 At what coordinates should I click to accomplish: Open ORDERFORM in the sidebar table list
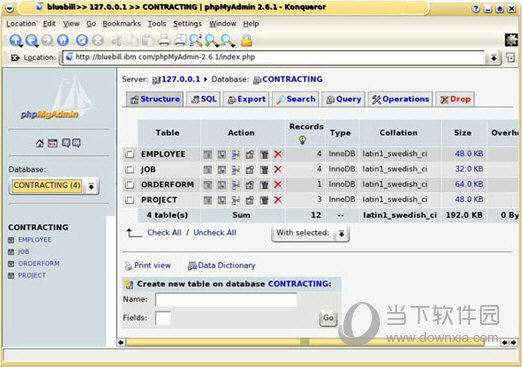(39, 264)
